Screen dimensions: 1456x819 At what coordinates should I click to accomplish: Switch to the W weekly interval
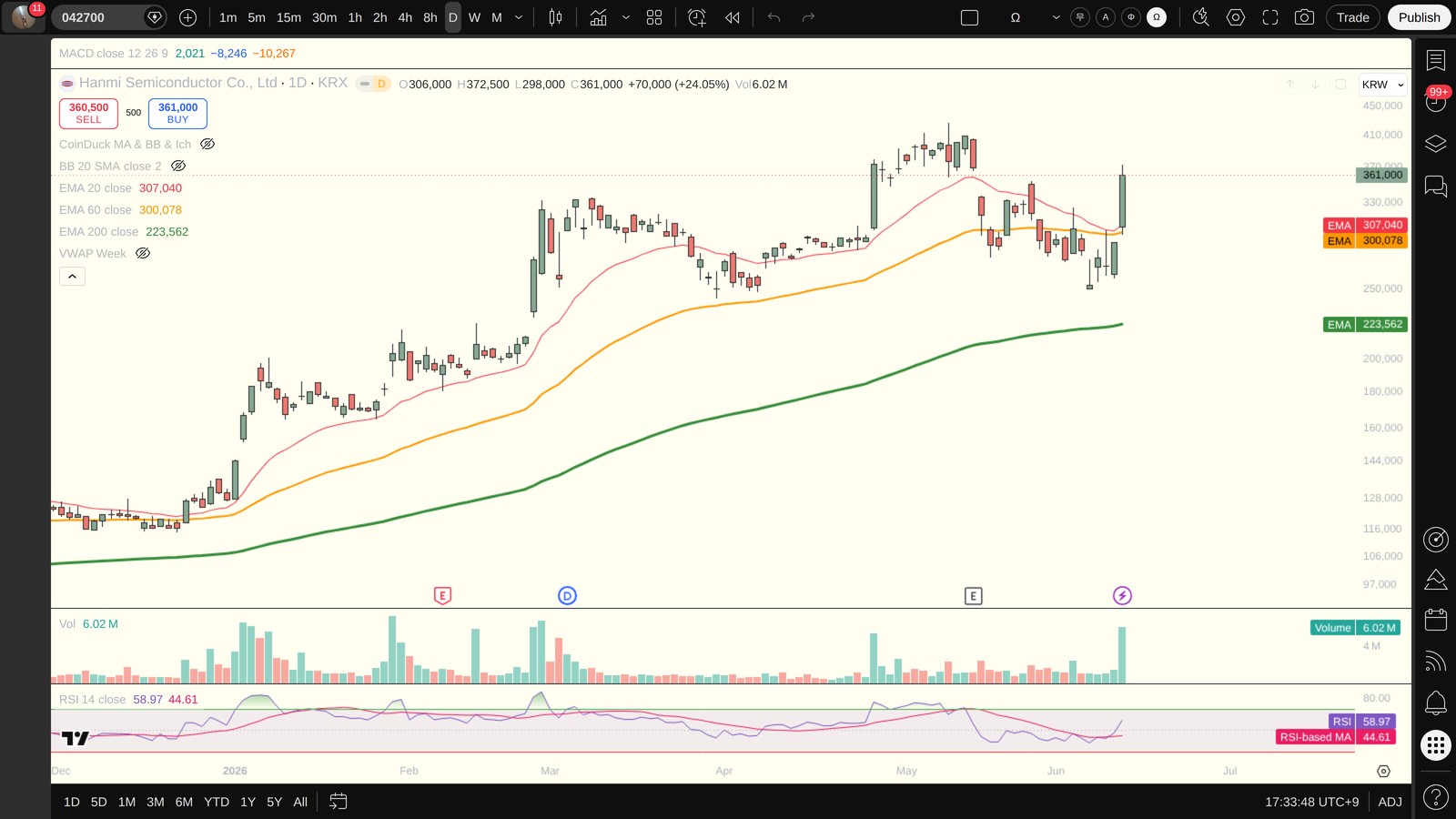click(474, 17)
